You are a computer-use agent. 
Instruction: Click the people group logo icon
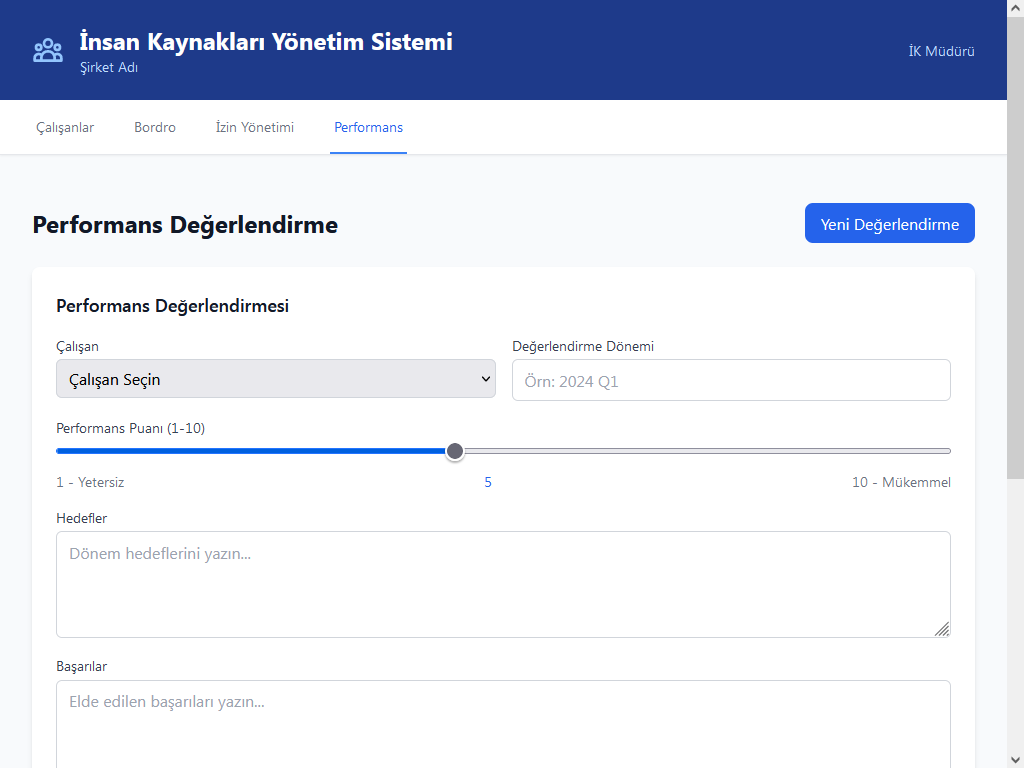pyautogui.click(x=48, y=51)
